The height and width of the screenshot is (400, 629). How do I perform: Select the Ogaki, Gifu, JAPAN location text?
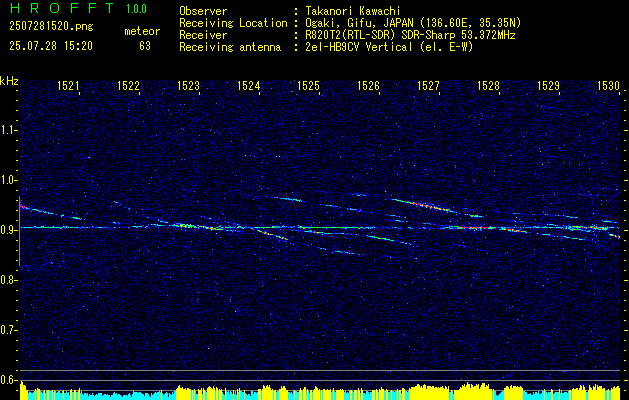click(x=413, y=23)
